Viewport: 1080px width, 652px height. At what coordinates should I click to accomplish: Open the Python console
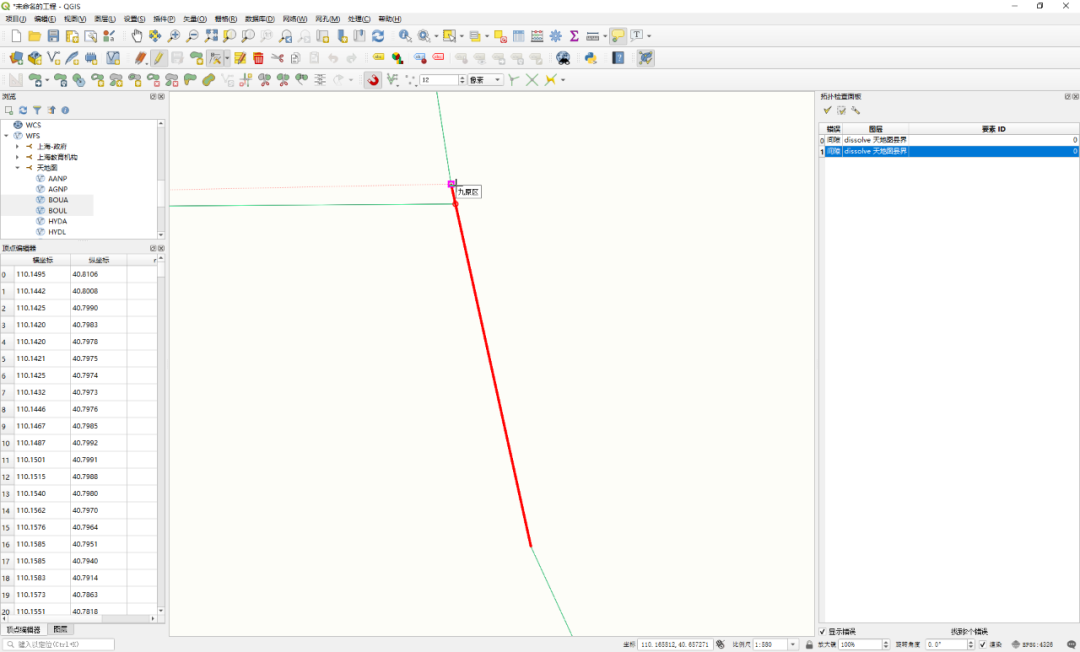click(590, 58)
